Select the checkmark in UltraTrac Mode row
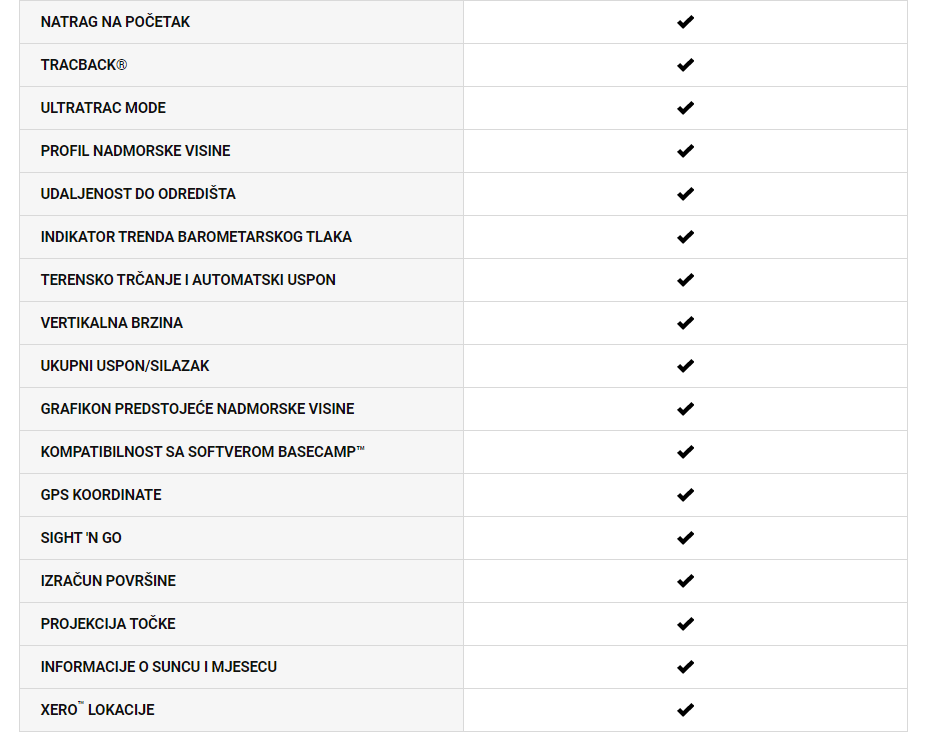The width and height of the screenshot is (925, 745). pos(685,108)
